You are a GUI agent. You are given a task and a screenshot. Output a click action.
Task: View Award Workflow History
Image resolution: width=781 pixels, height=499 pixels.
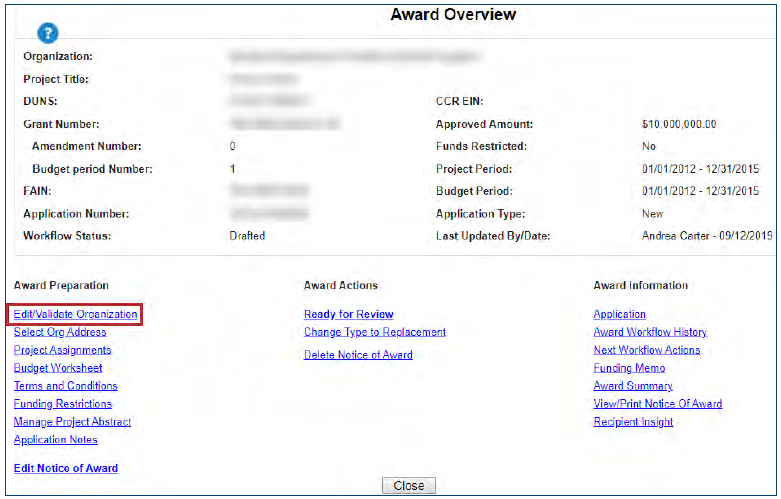point(650,332)
